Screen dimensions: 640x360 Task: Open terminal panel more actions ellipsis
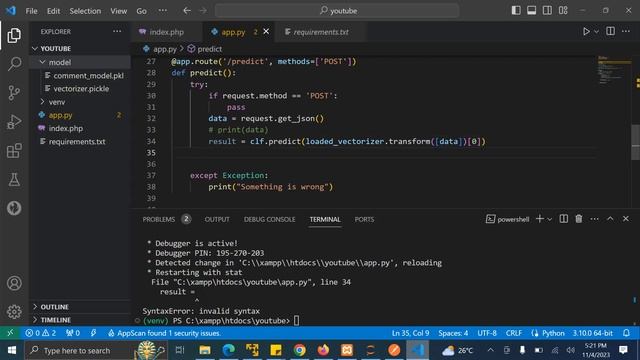pyautogui.click(x=594, y=219)
